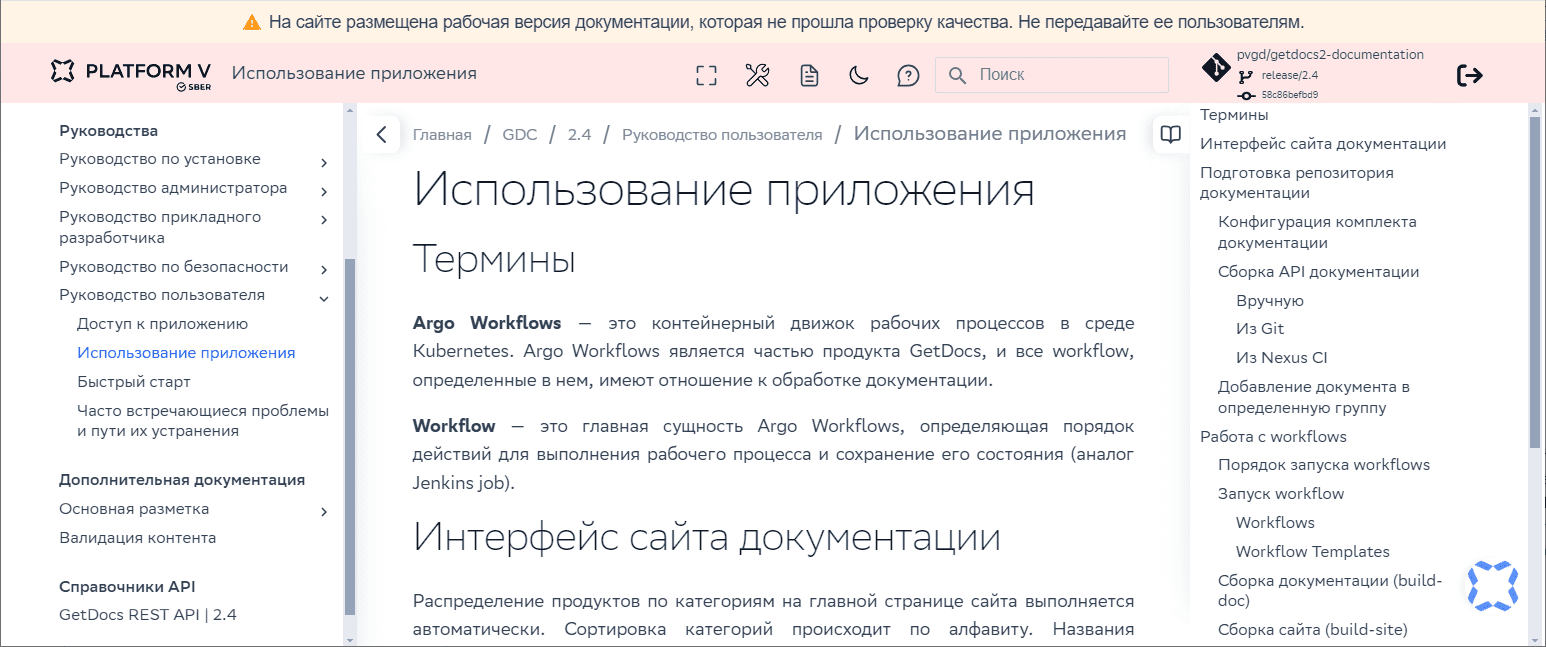Expand the Основная разметка section
This screenshot has height=647, width=1546.
click(x=323, y=511)
